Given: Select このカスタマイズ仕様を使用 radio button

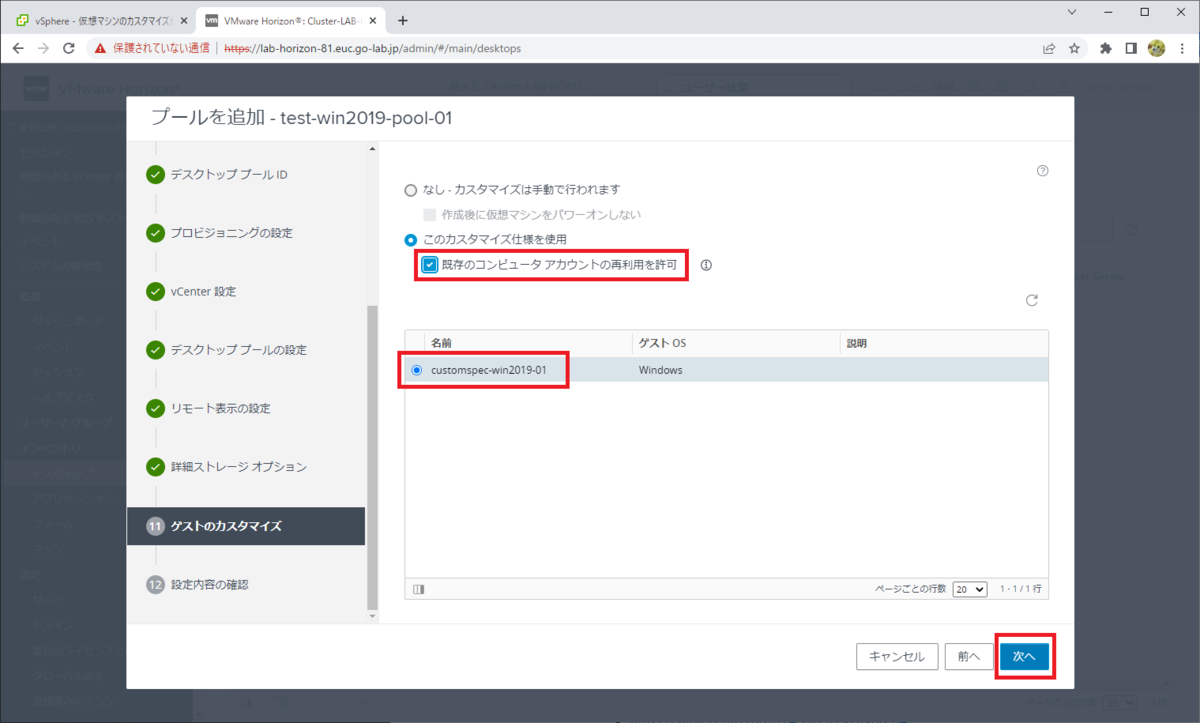Looking at the screenshot, I should tap(410, 239).
